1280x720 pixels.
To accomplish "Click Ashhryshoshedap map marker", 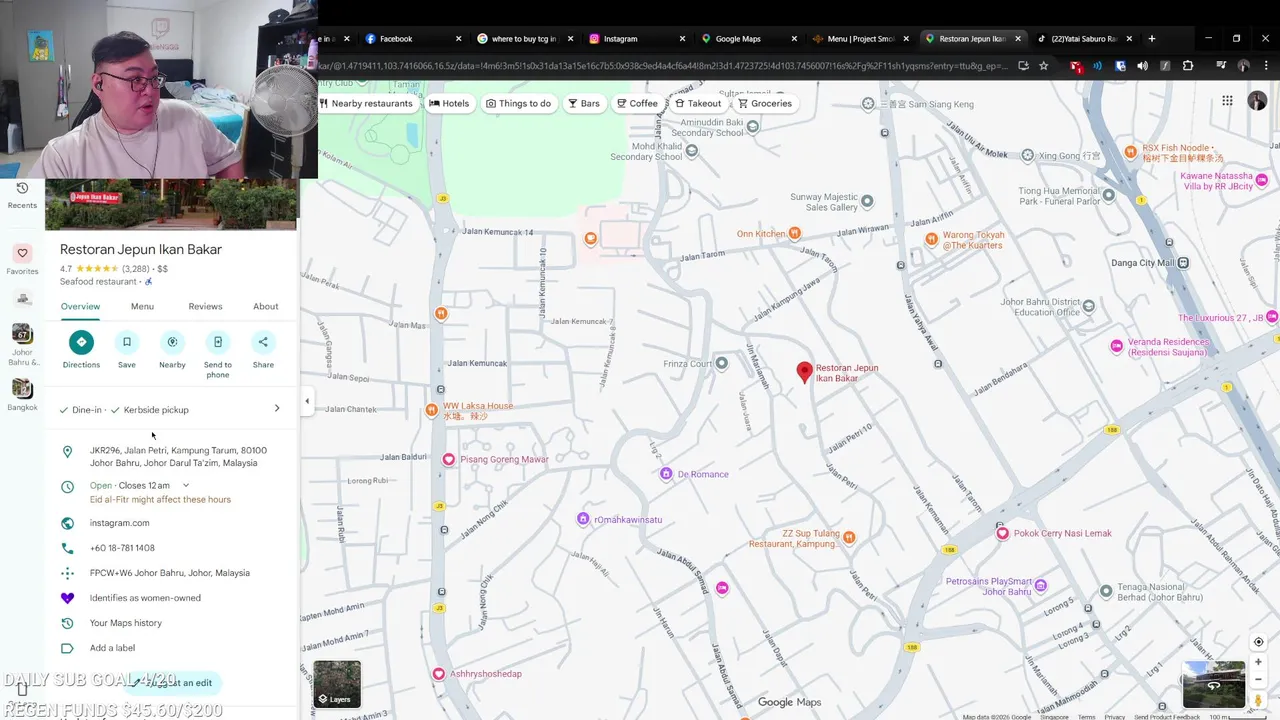I will point(438,674).
